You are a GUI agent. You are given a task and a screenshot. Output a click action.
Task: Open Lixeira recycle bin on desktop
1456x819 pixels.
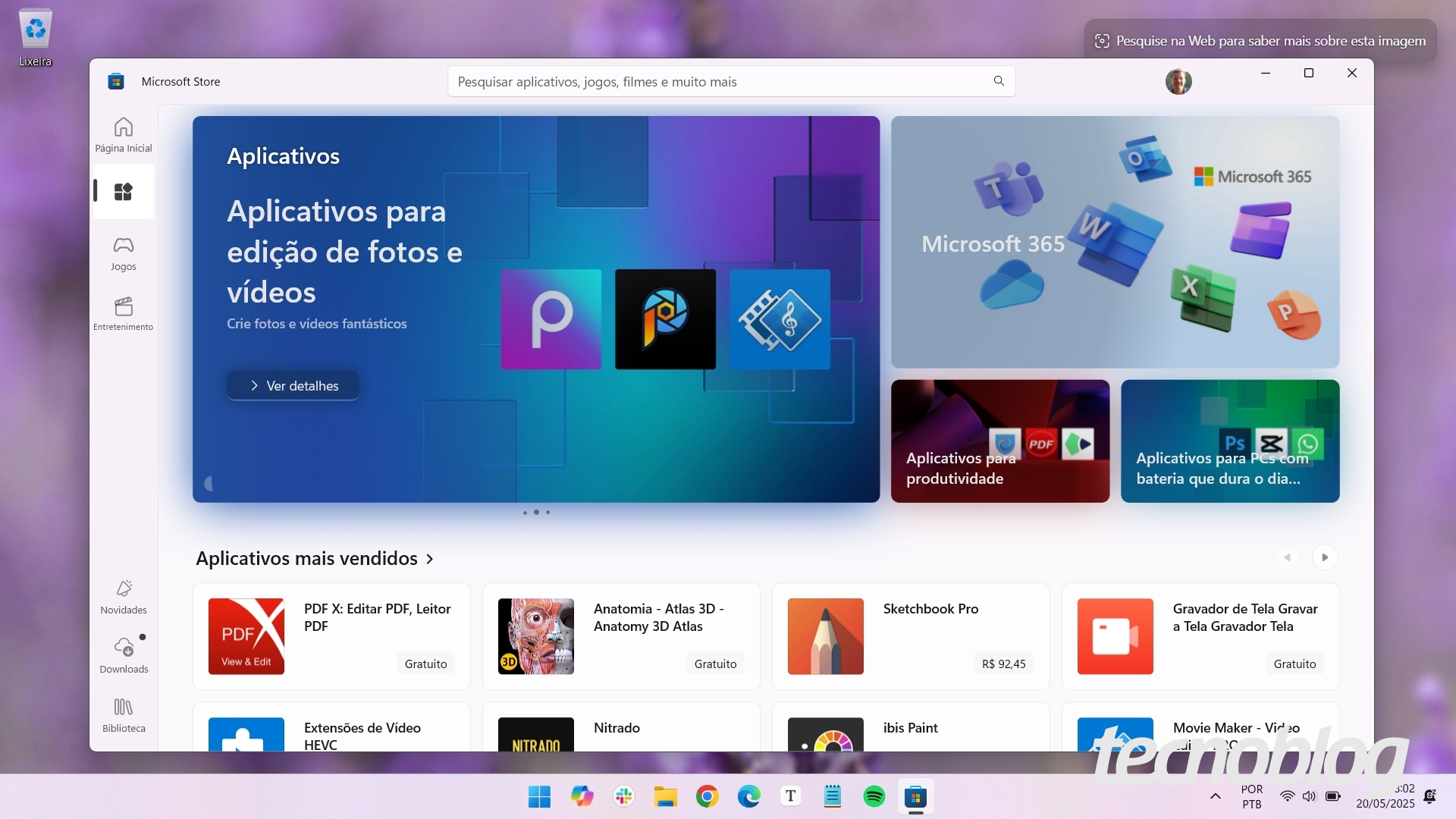point(35,38)
